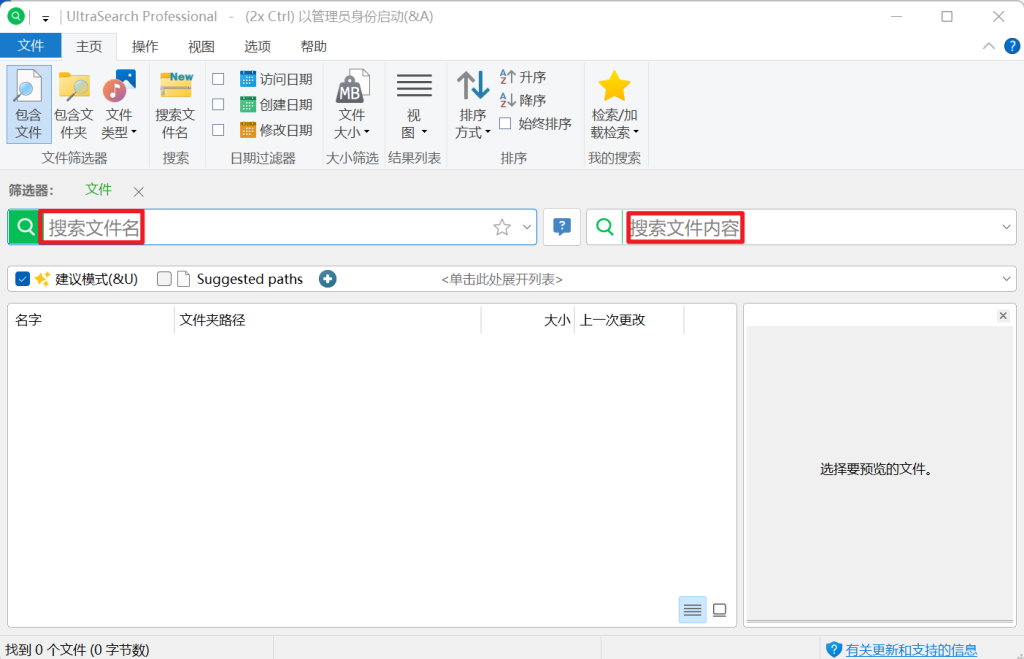Open the 文件类型 filter tool

click(x=119, y=100)
